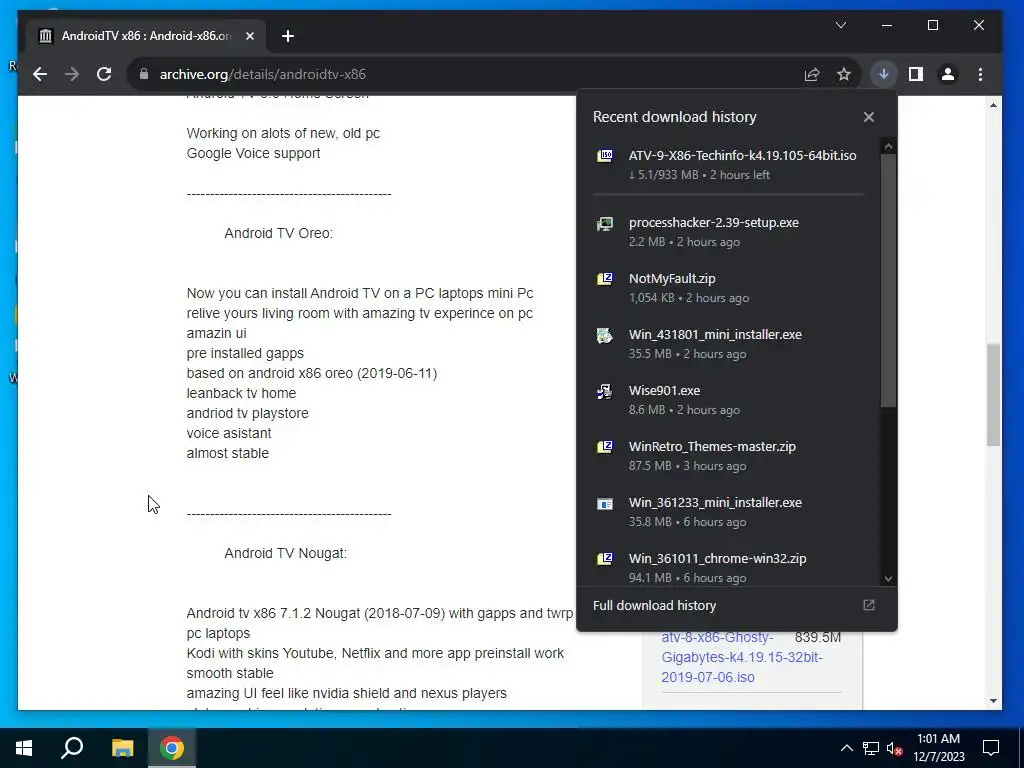Image resolution: width=1024 pixels, height=768 pixels.
Task: Open File Explorer from taskbar
Action: tap(122, 748)
